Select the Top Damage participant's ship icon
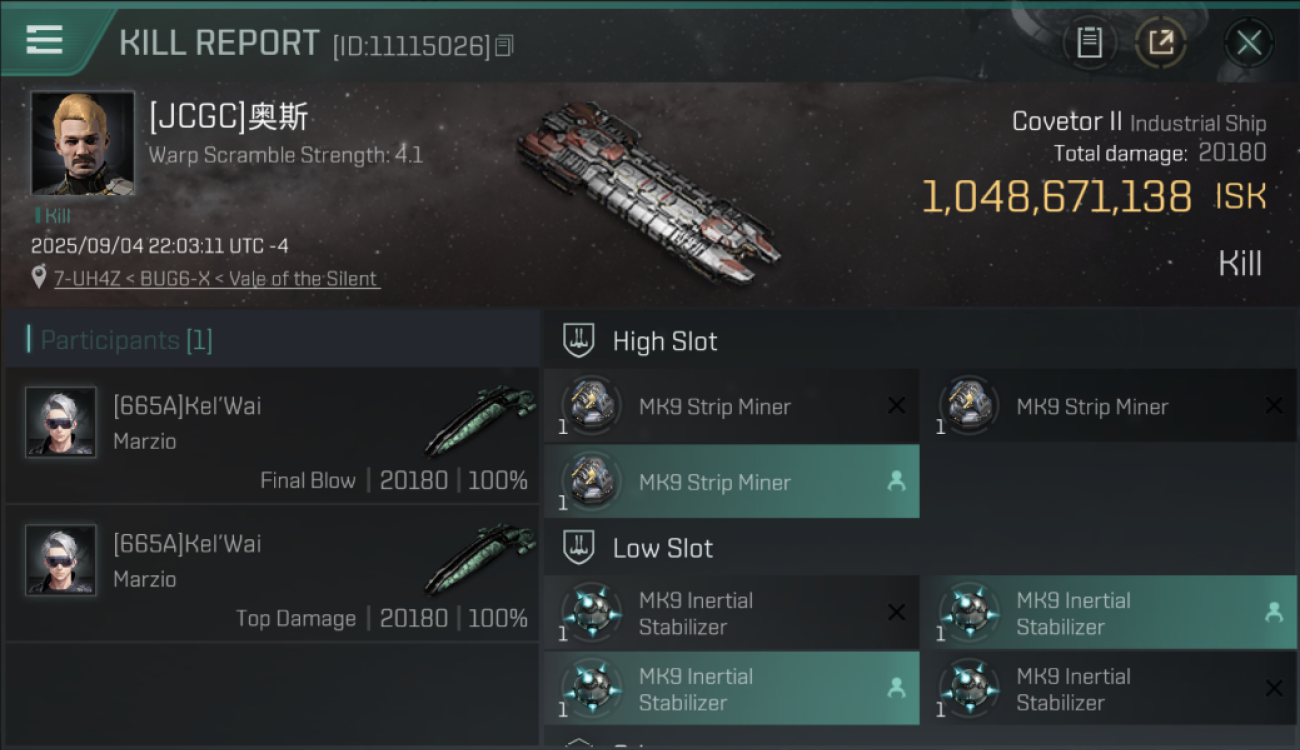The width and height of the screenshot is (1300, 750). pos(480,558)
